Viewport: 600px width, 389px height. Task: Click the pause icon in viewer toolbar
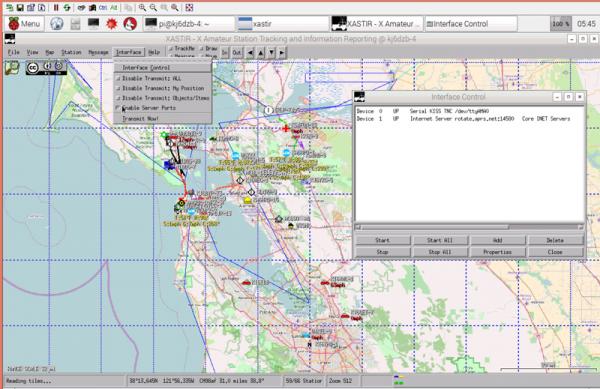(x=56, y=7)
